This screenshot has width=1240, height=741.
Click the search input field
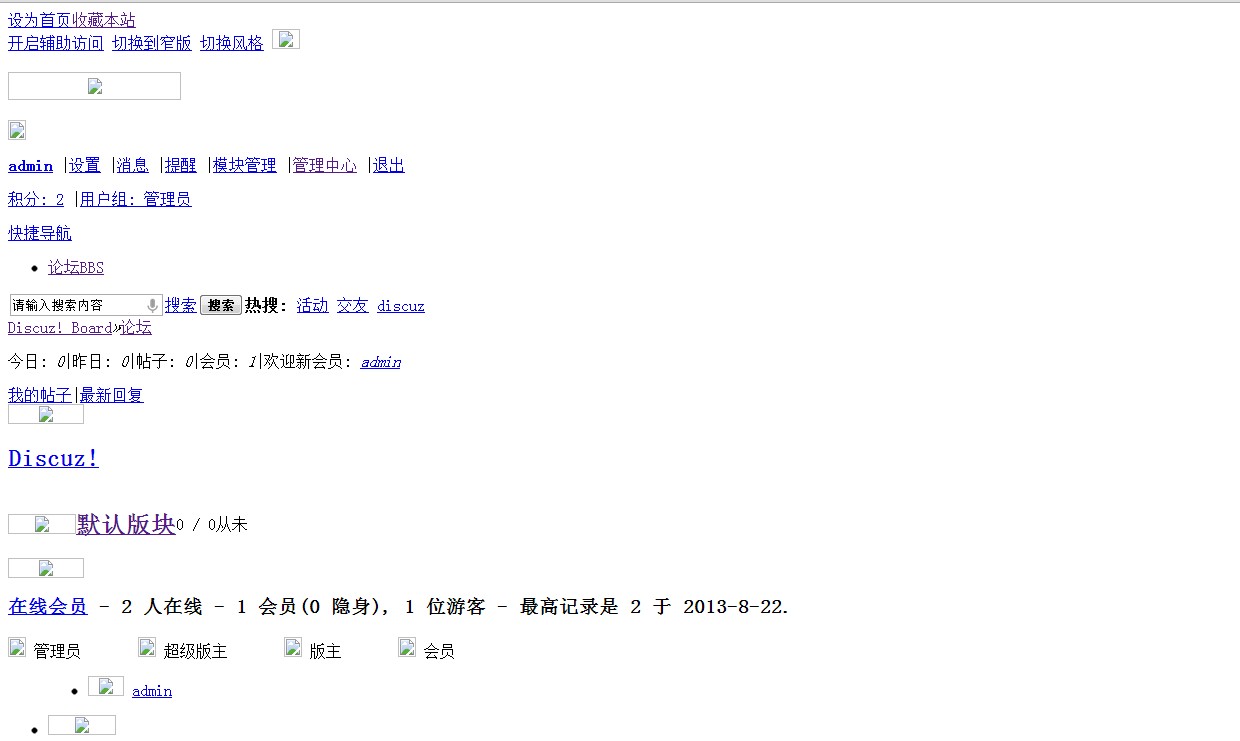(76, 305)
